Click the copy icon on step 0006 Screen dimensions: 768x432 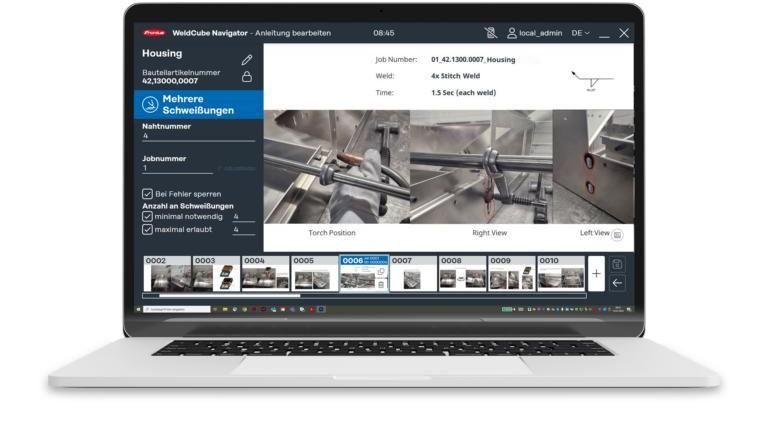click(381, 271)
